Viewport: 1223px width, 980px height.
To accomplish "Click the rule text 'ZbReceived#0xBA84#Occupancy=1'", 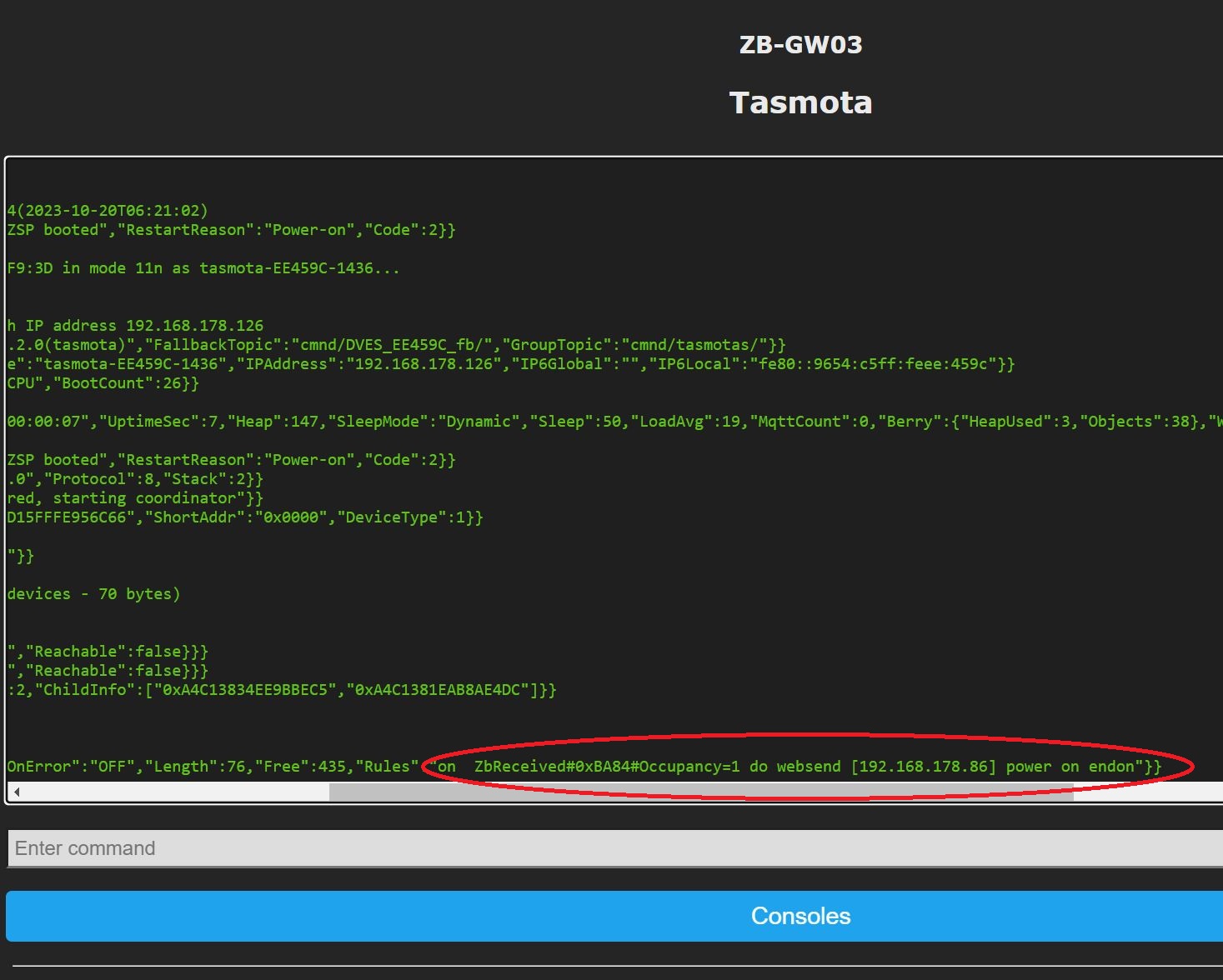I will [x=607, y=767].
